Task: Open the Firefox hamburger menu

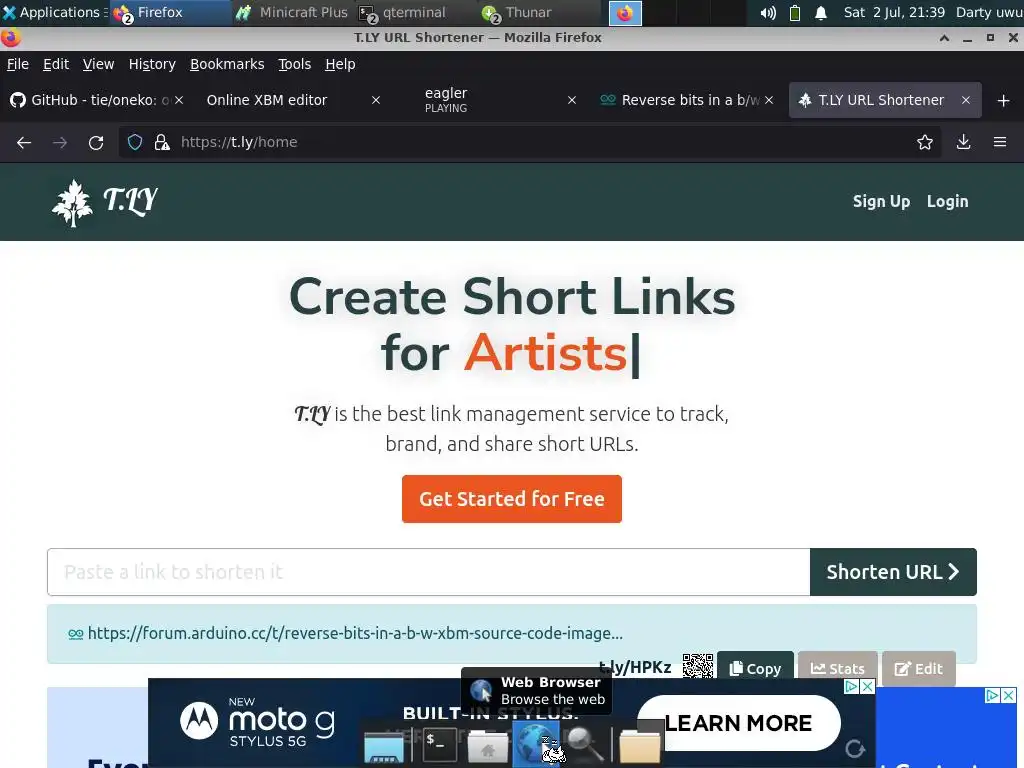Action: point(999,142)
